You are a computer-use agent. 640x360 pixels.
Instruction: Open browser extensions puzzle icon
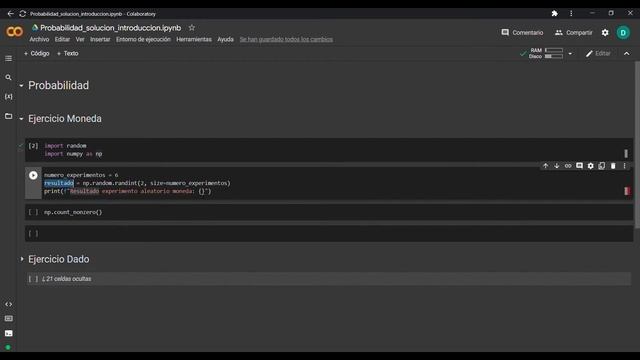point(555,13)
